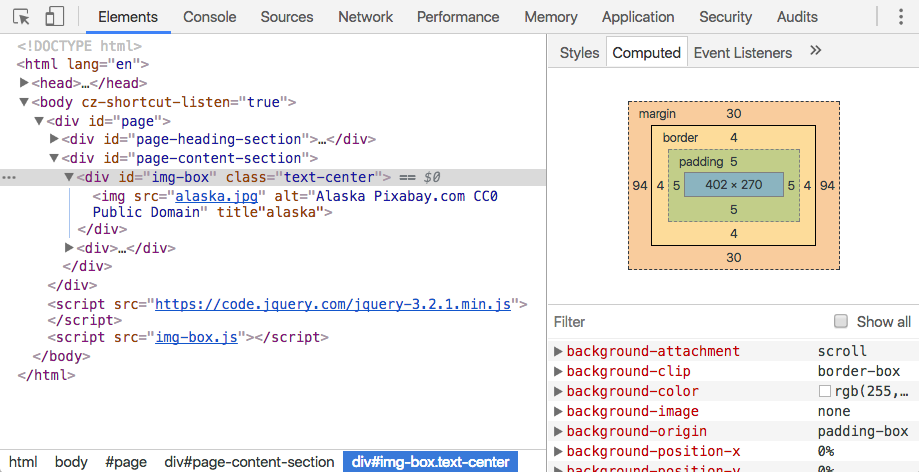Expand the head element

click(x=24, y=83)
